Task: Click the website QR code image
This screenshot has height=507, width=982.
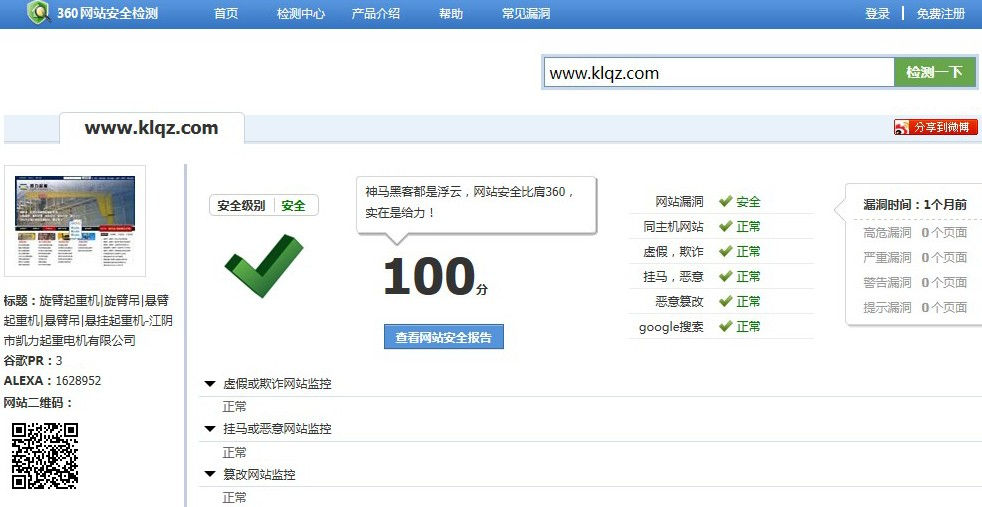Action: click(45, 455)
